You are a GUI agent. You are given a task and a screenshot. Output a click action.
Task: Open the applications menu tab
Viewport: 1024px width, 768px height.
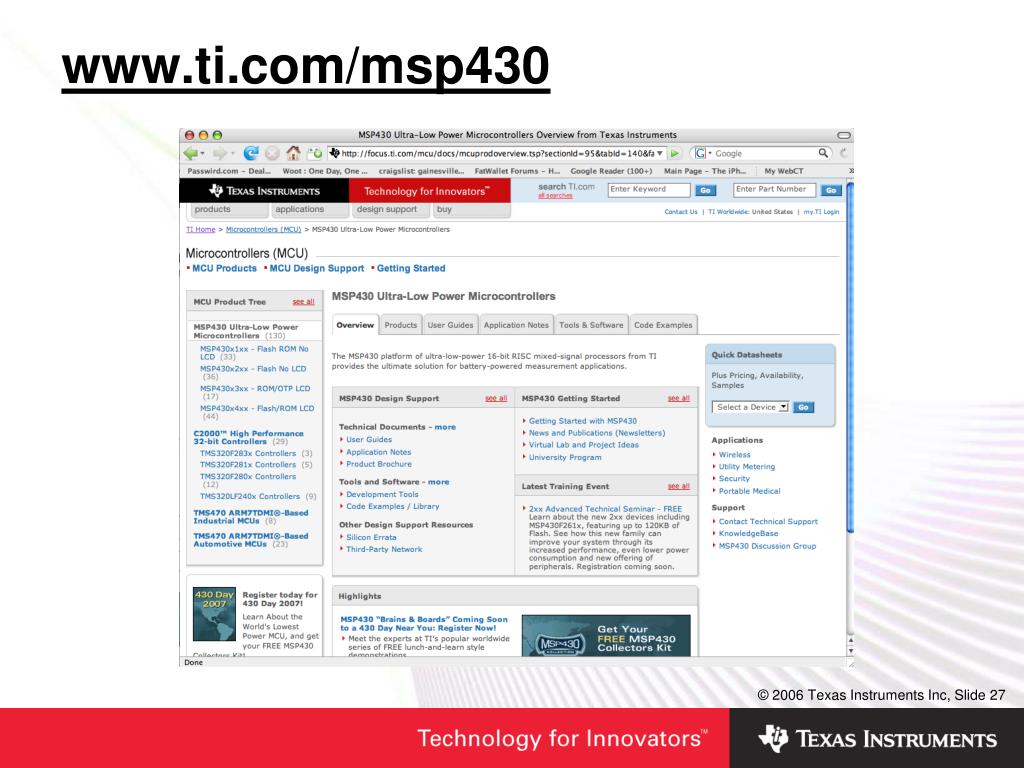click(310, 210)
